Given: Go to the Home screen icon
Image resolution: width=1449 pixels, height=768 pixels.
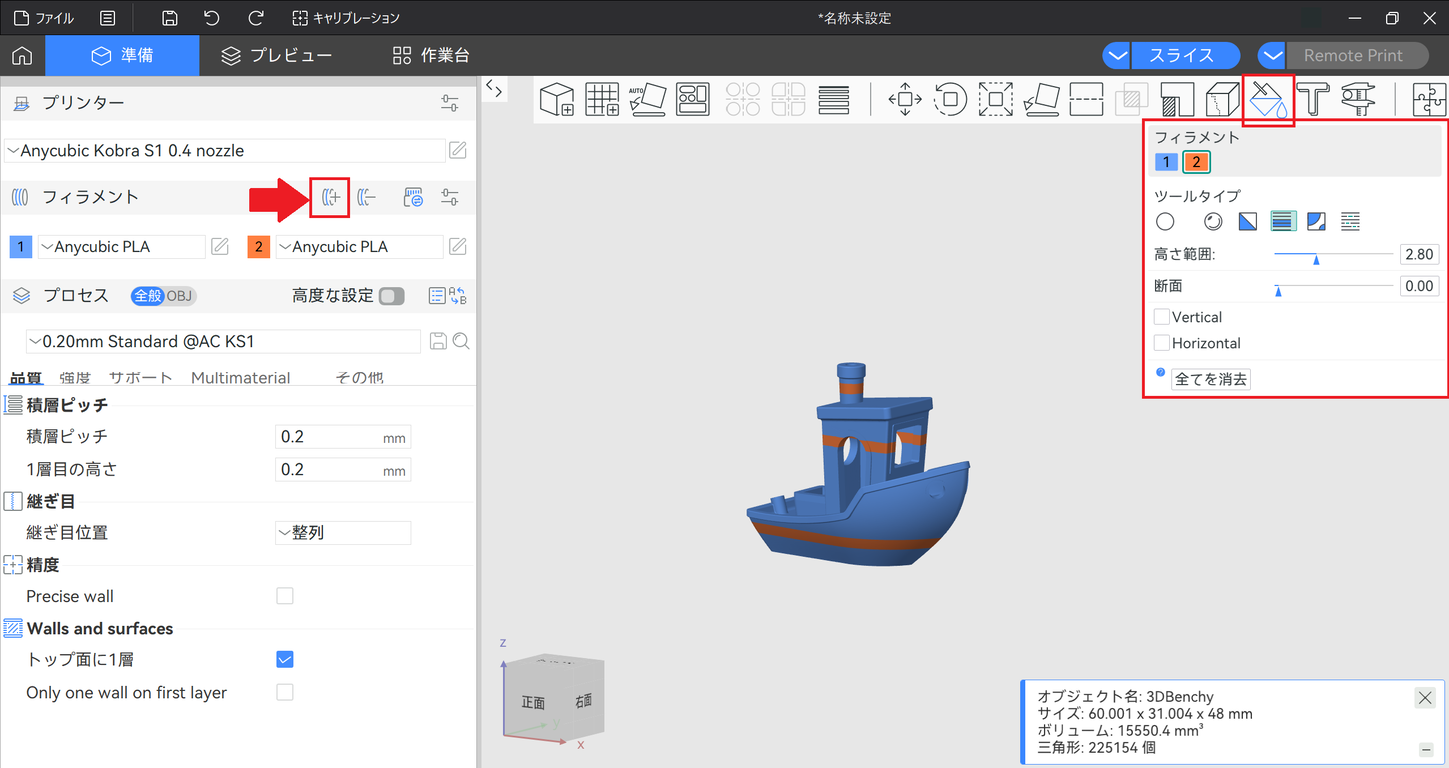Looking at the screenshot, I should click(22, 55).
